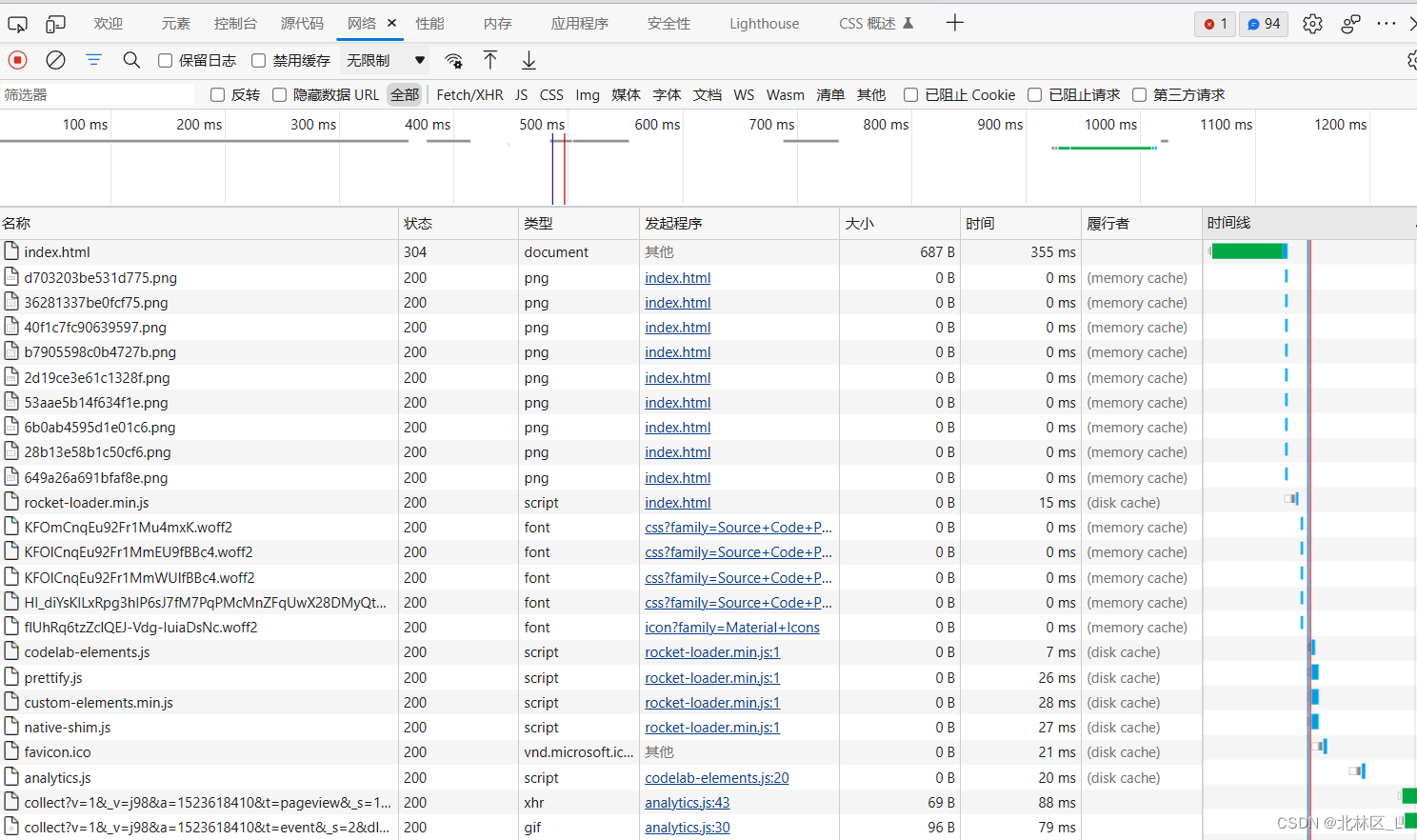Open the 欢迎 tab
The image size is (1417, 840).
(x=109, y=23)
